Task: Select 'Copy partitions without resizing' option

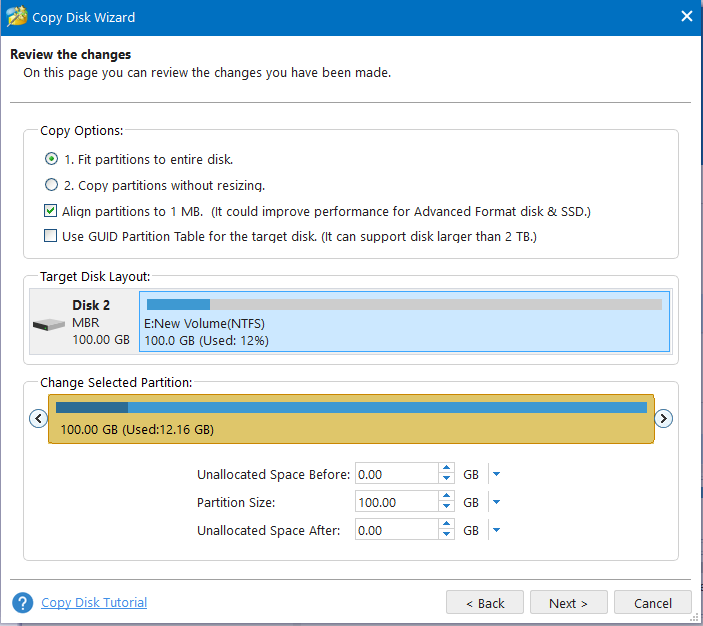Action: click(51, 185)
